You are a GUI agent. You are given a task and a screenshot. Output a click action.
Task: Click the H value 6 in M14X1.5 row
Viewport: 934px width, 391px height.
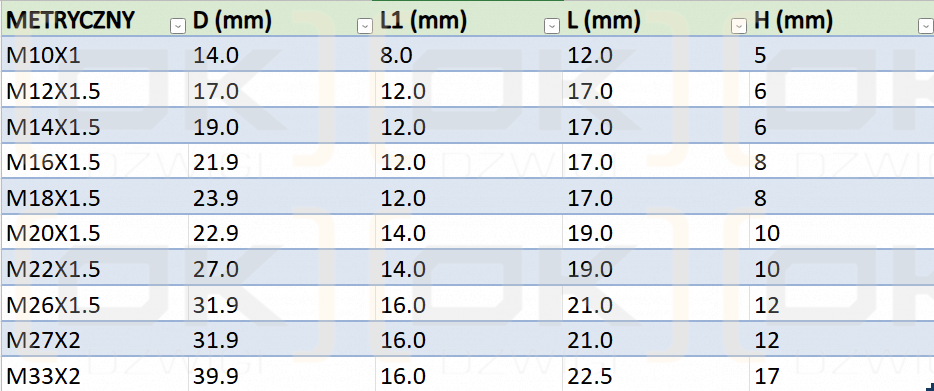coord(760,127)
